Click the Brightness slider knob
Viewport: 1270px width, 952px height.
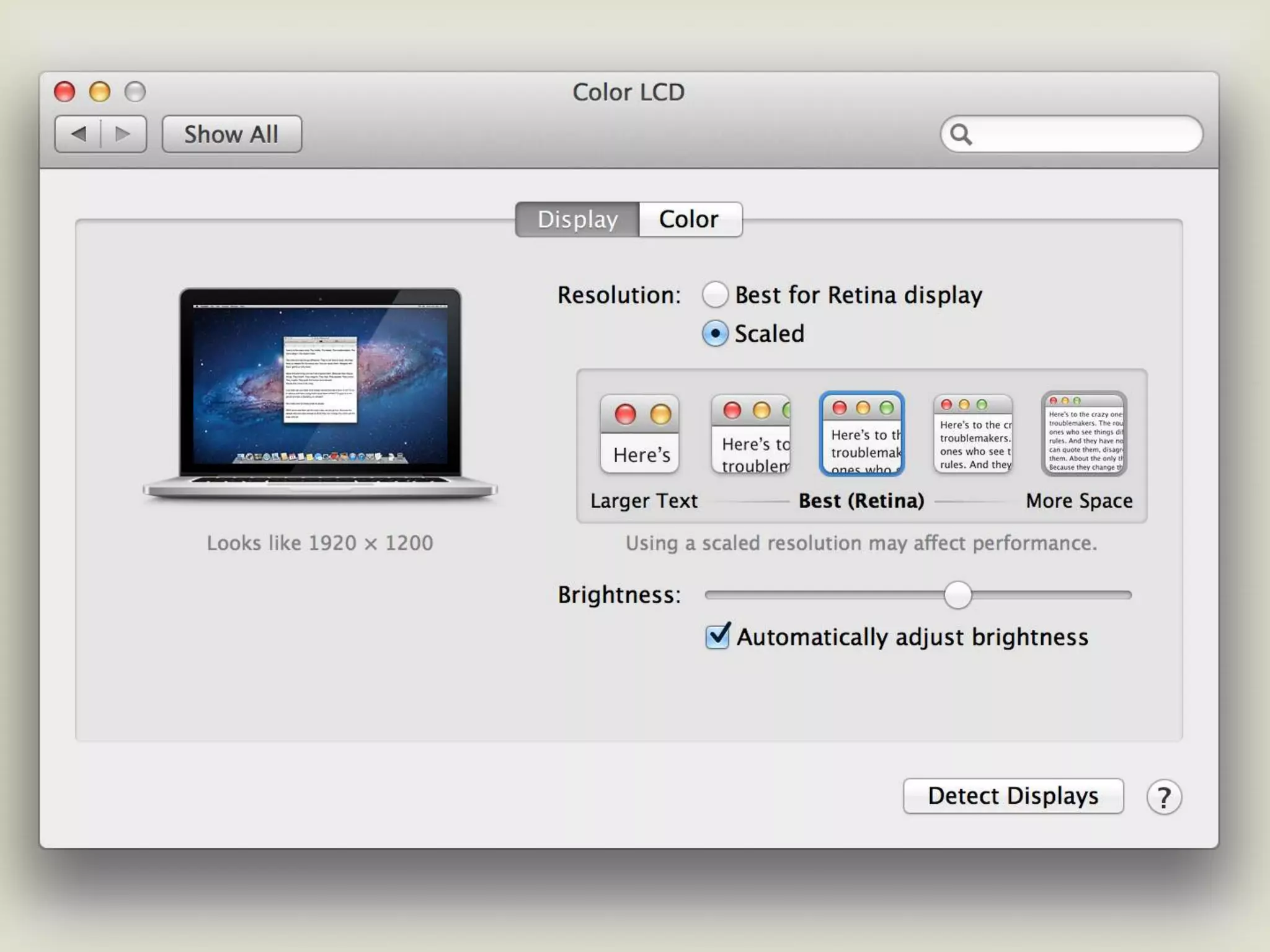(x=957, y=595)
